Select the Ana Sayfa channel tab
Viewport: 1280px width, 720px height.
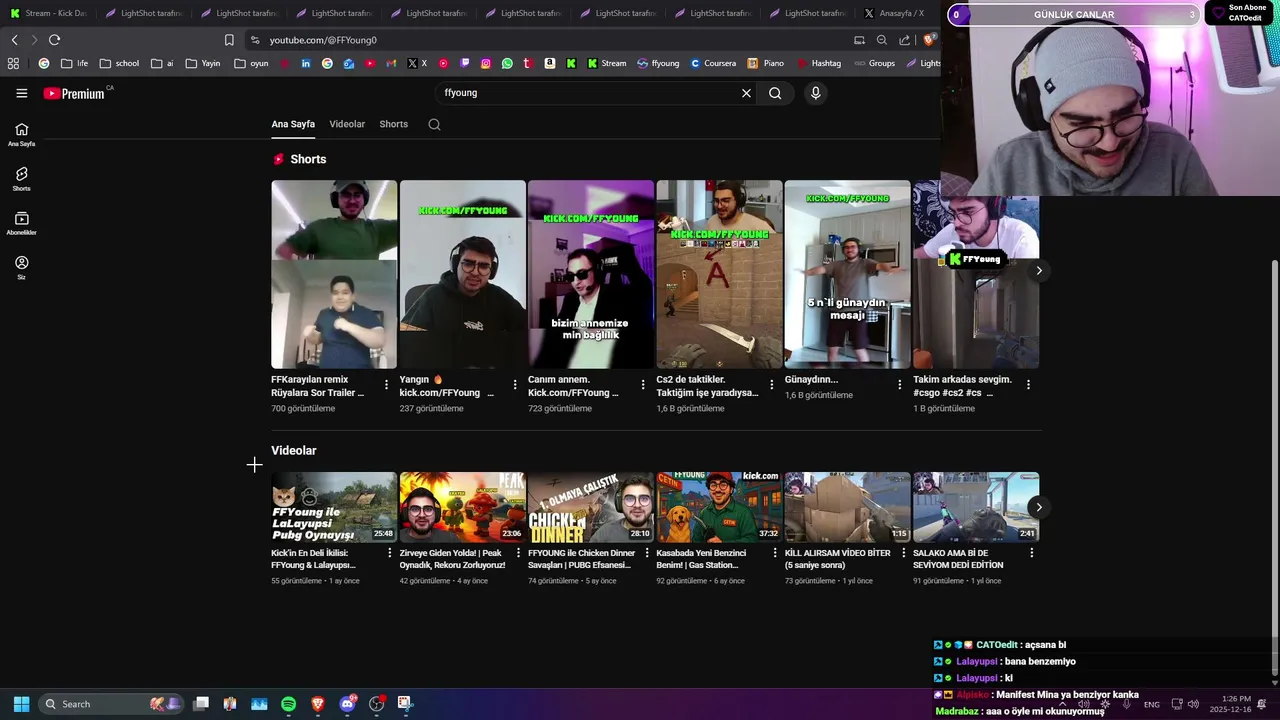[x=293, y=124]
